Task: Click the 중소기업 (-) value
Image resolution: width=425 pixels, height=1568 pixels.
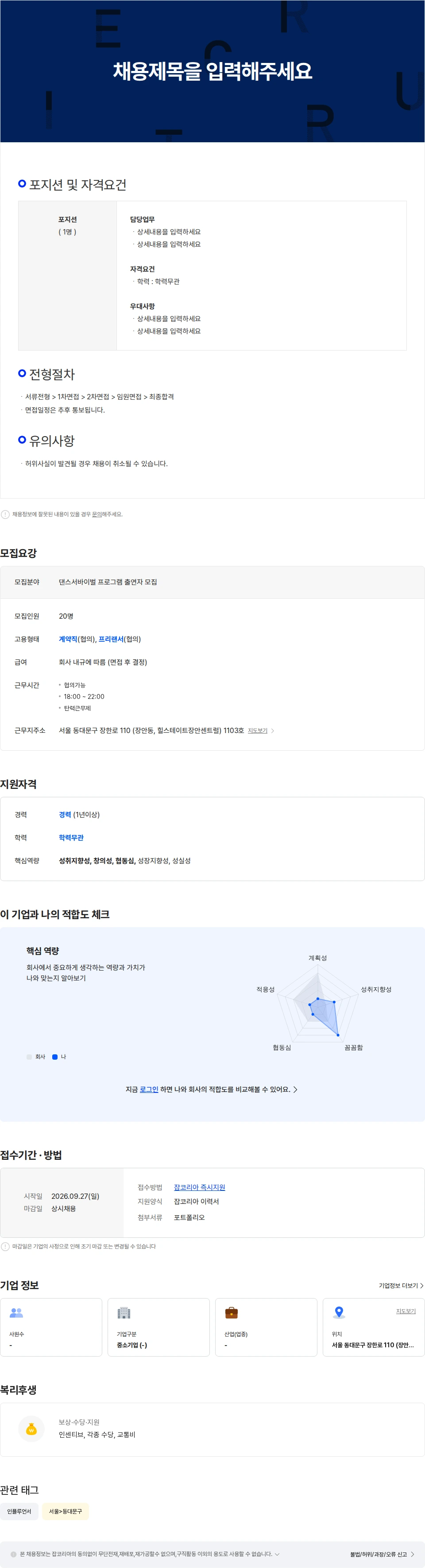Action: point(132,1345)
